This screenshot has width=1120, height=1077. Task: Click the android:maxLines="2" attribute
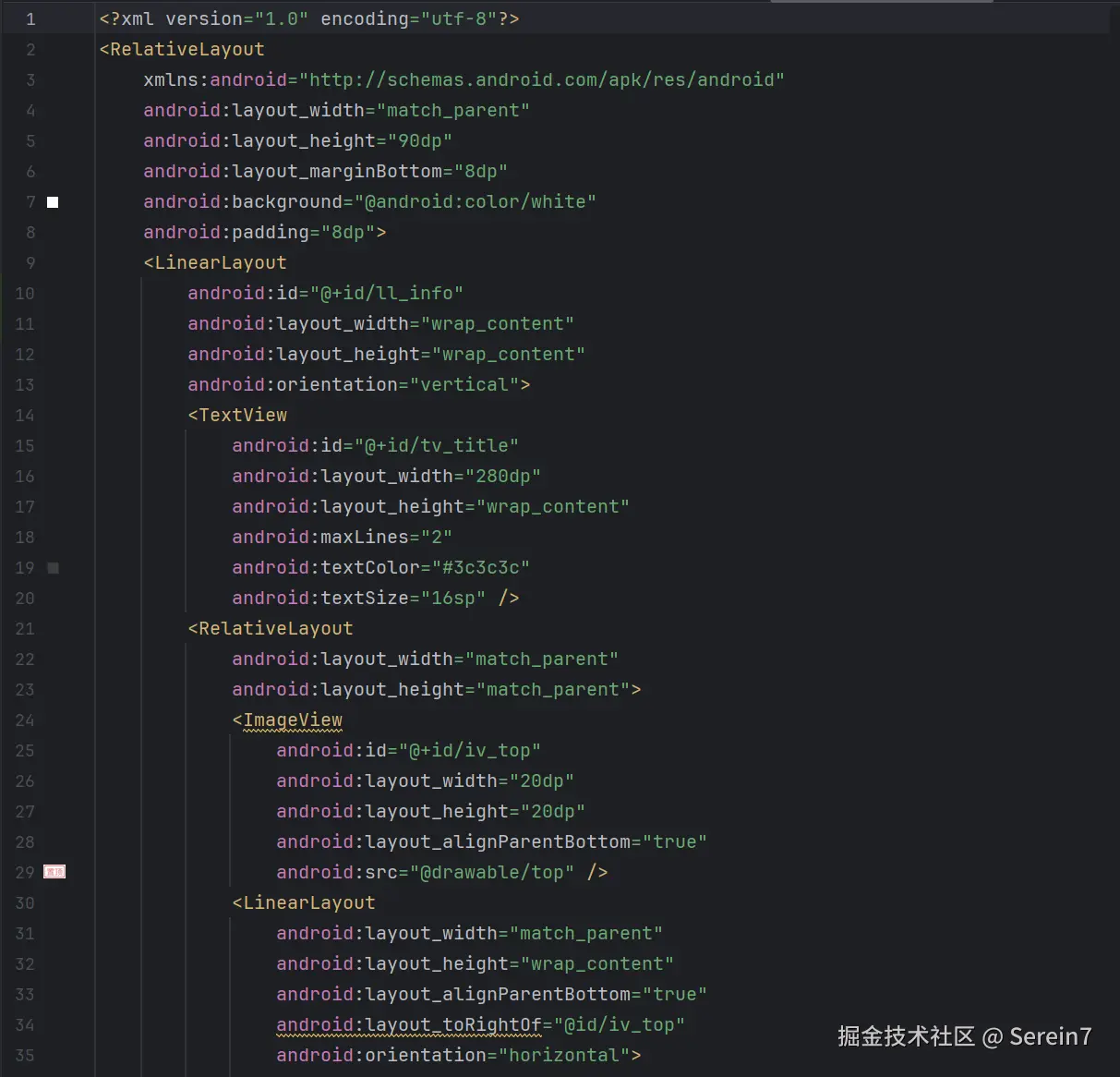click(x=343, y=537)
